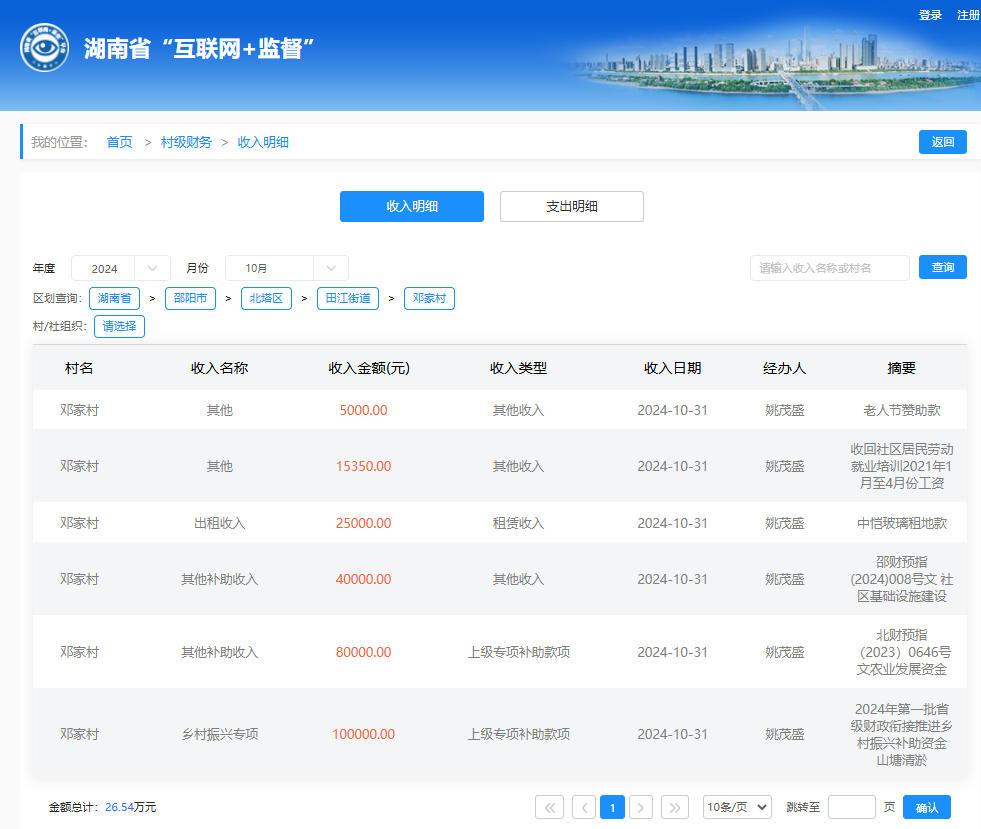Image resolution: width=981 pixels, height=829 pixels.
Task: Click the 登录 link
Action: tap(930, 15)
